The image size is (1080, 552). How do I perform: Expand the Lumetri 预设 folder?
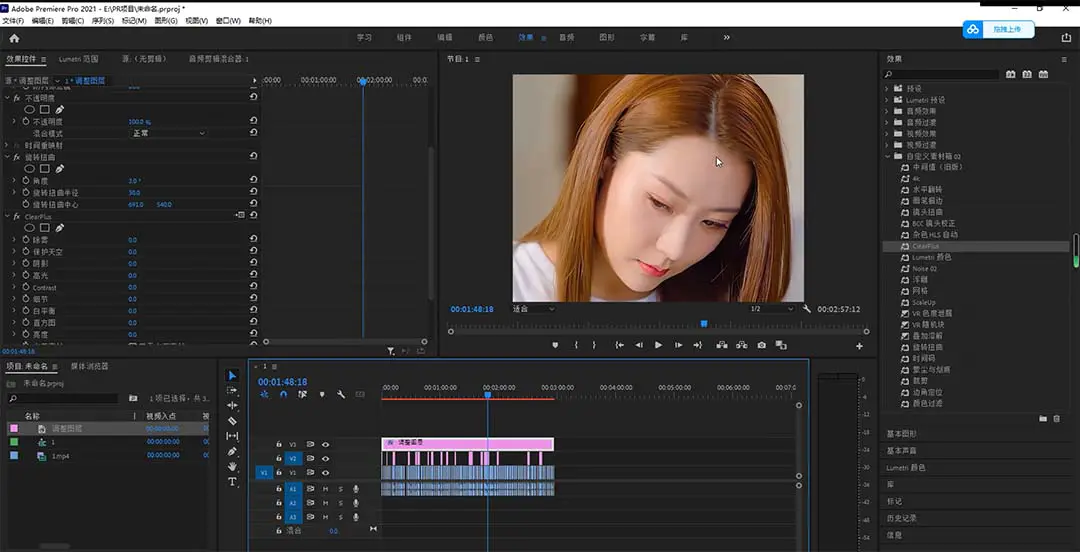tap(887, 100)
